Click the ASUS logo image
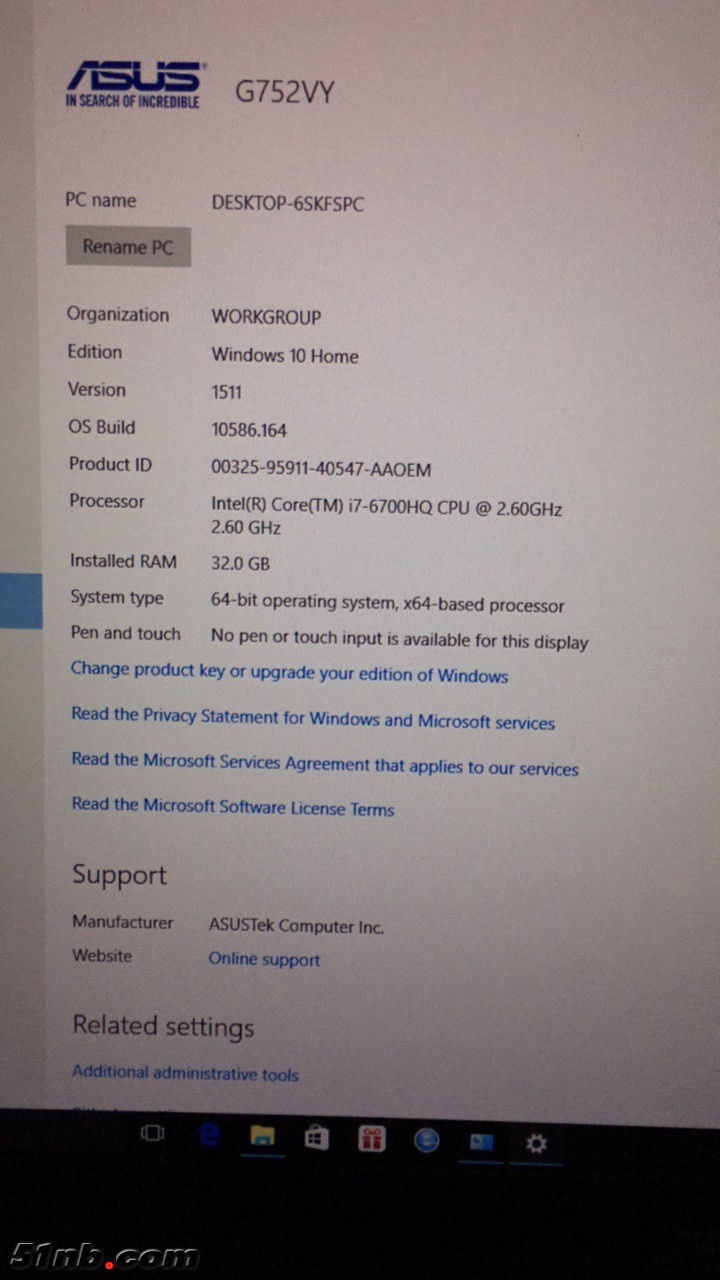 [x=134, y=85]
